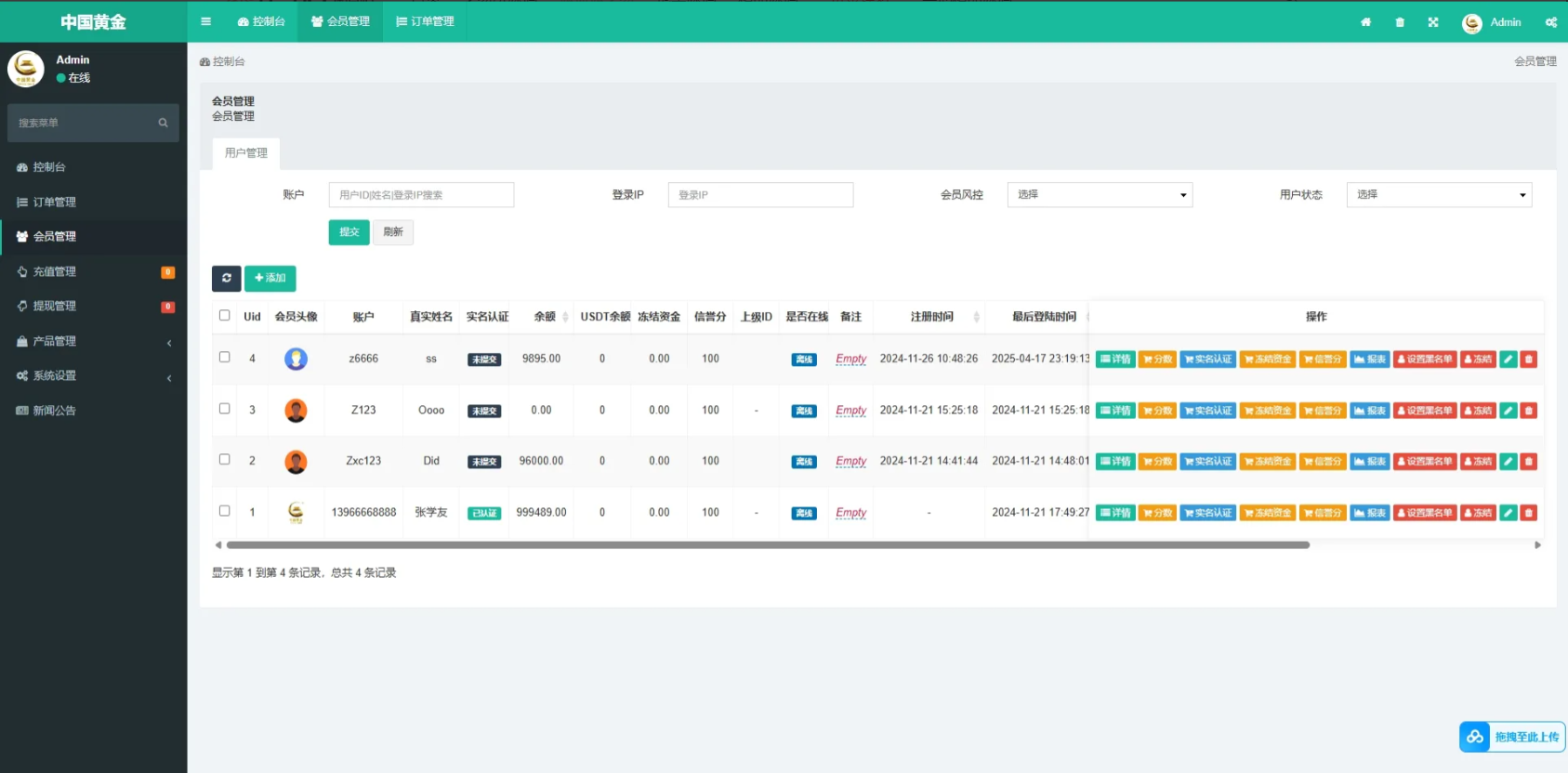The width and height of the screenshot is (1568, 773).
Task: Expand 产品管理 in the sidebar
Action: click(93, 341)
